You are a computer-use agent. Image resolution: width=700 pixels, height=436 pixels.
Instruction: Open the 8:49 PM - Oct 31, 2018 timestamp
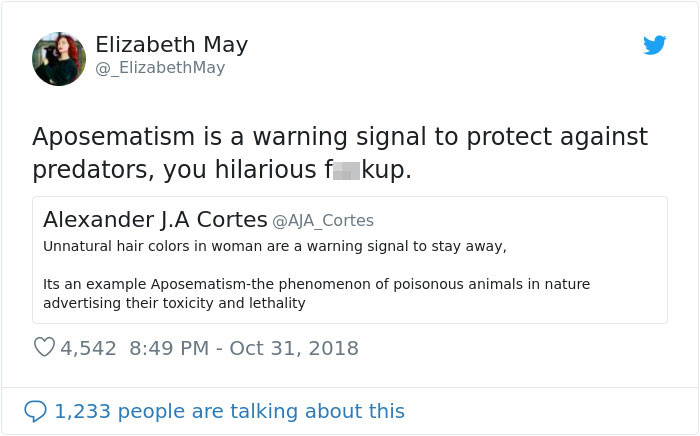[243, 348]
